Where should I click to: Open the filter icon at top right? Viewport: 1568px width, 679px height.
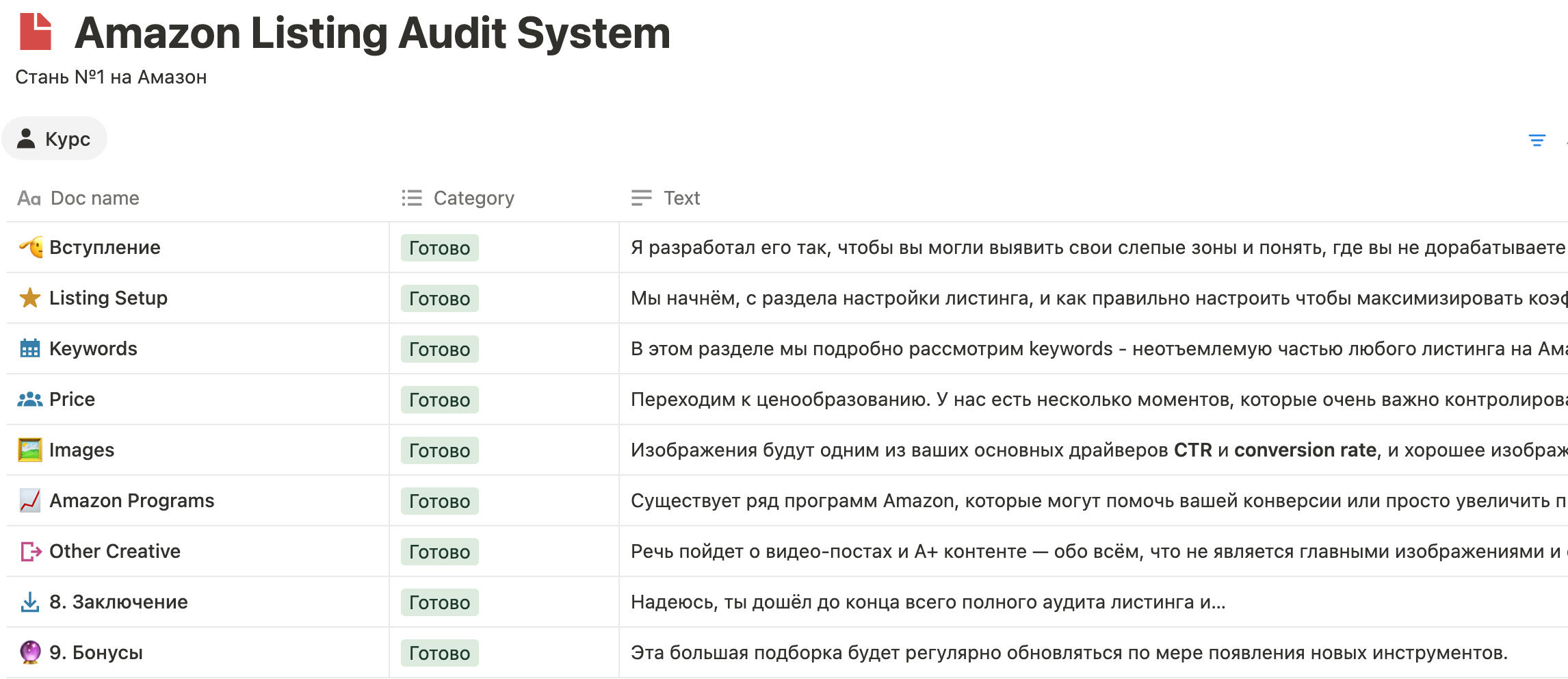1537,140
